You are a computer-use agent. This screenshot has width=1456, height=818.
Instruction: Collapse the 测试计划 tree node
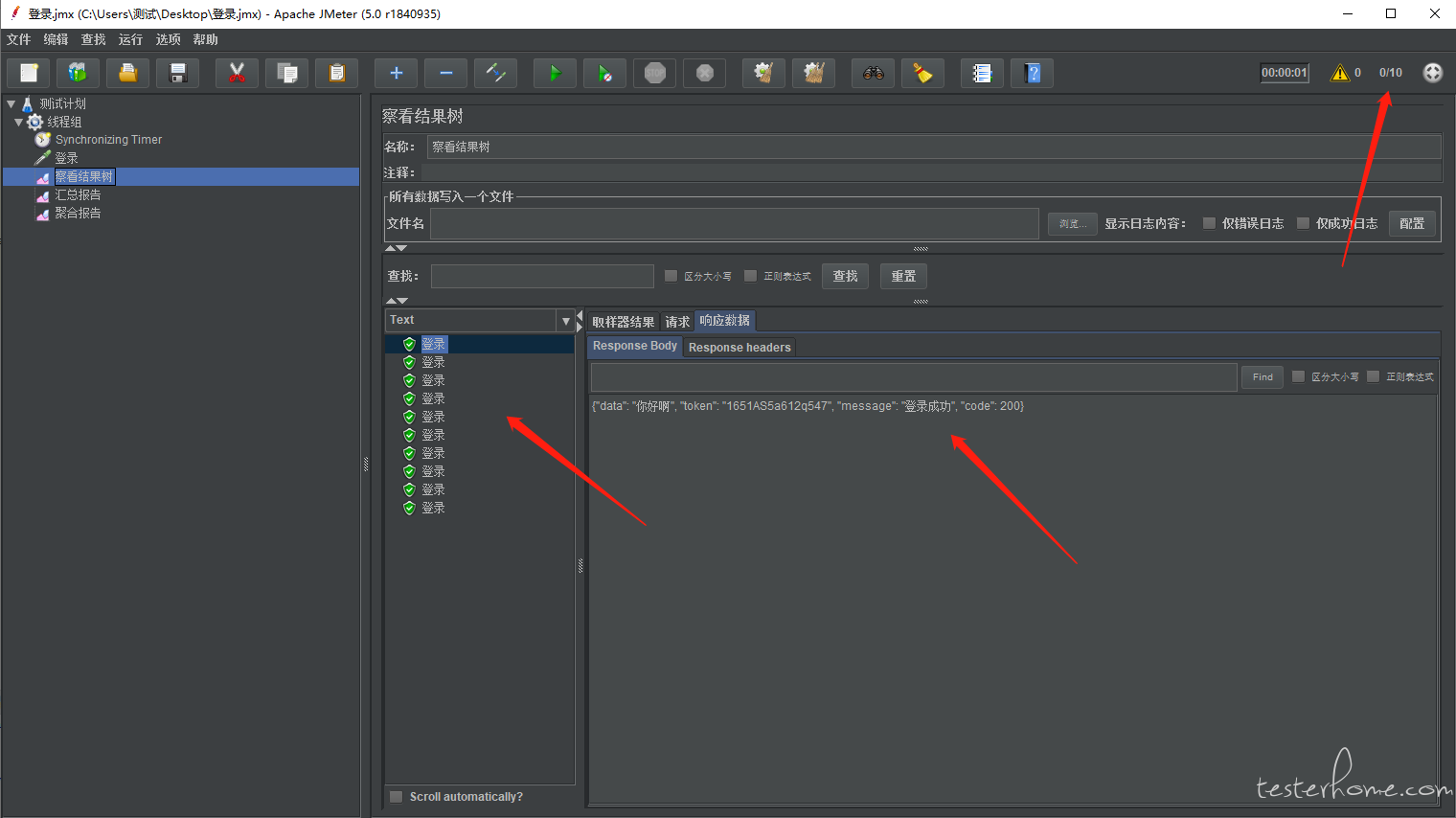coord(11,103)
